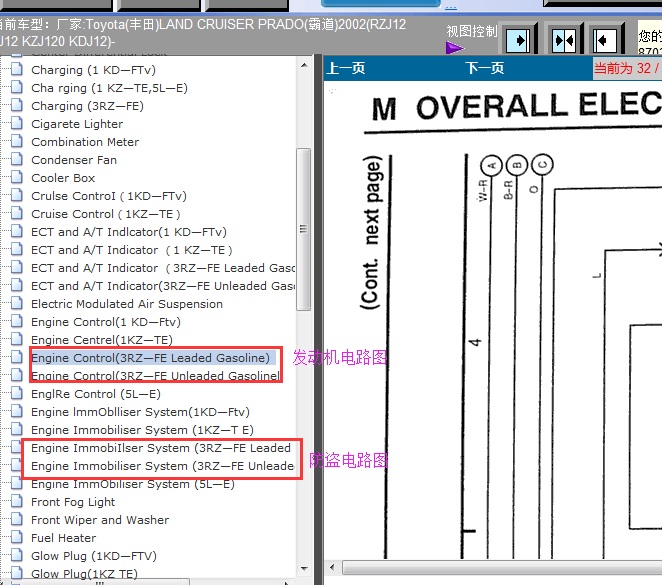Click the purple play arrow under 视图控制
The image size is (662, 585).
pyautogui.click(x=454, y=48)
